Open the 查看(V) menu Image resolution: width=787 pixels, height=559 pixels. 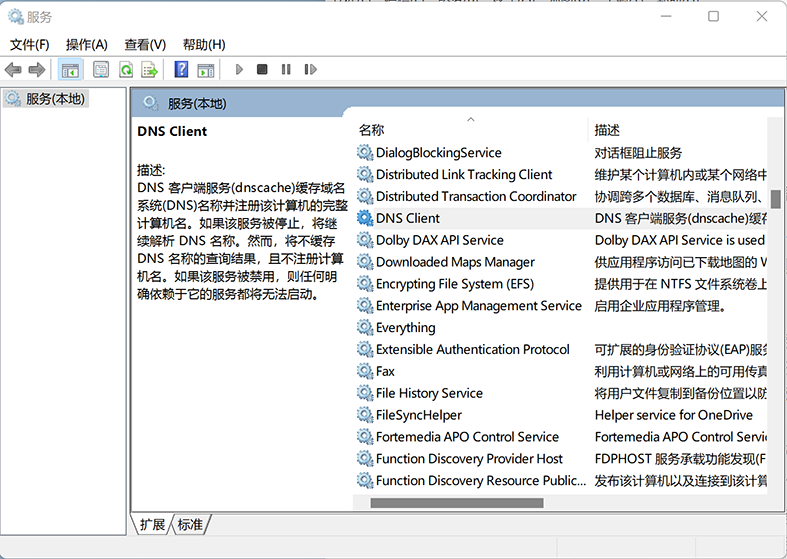point(145,45)
